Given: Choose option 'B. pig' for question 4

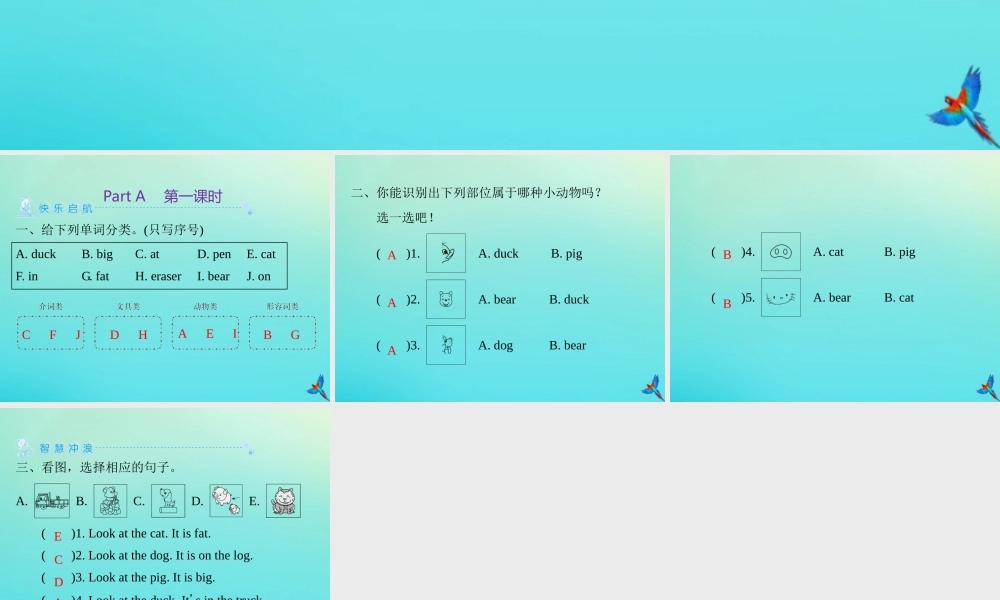Looking at the screenshot, I should coord(899,252).
